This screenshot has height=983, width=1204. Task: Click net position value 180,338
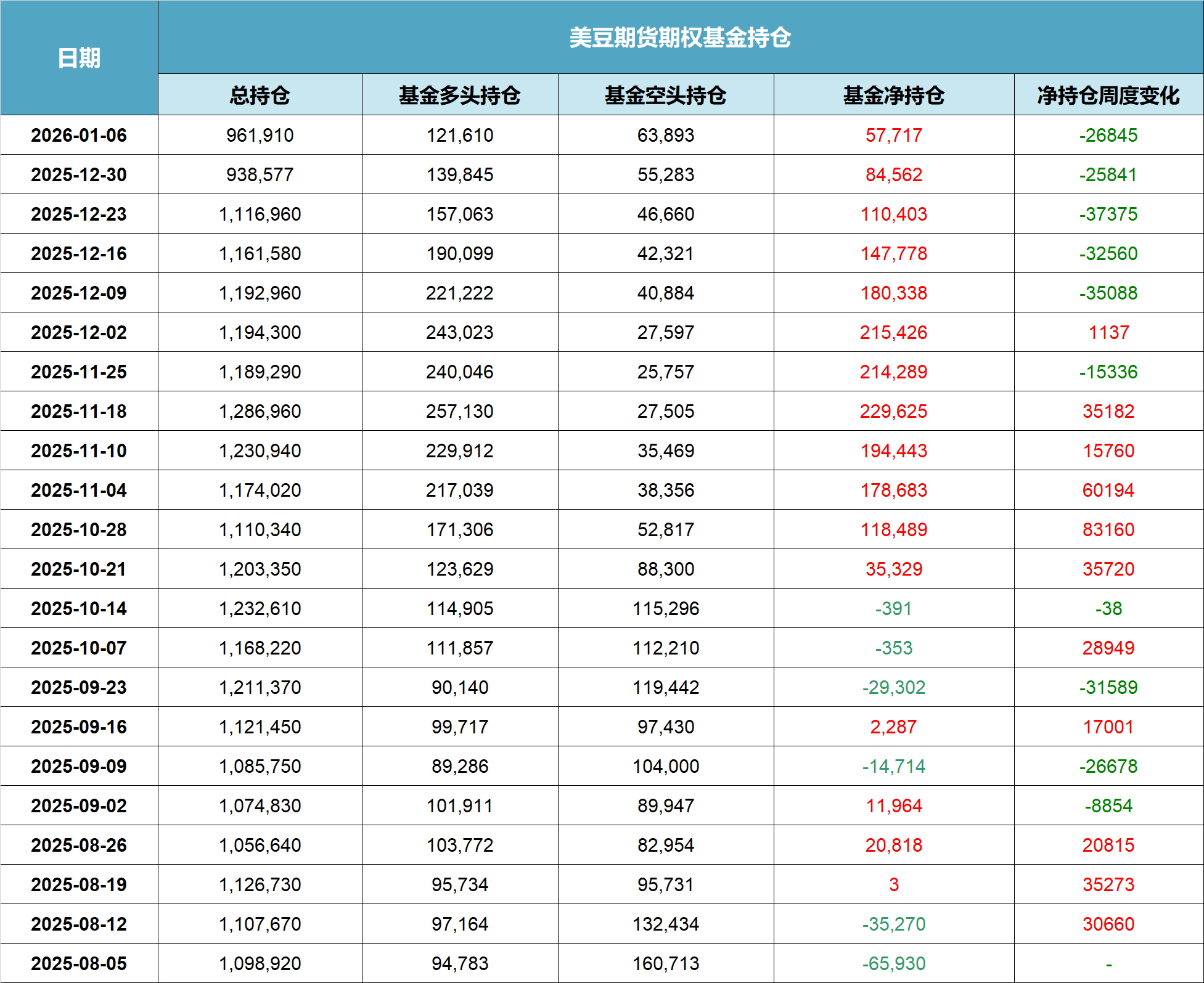point(894,293)
